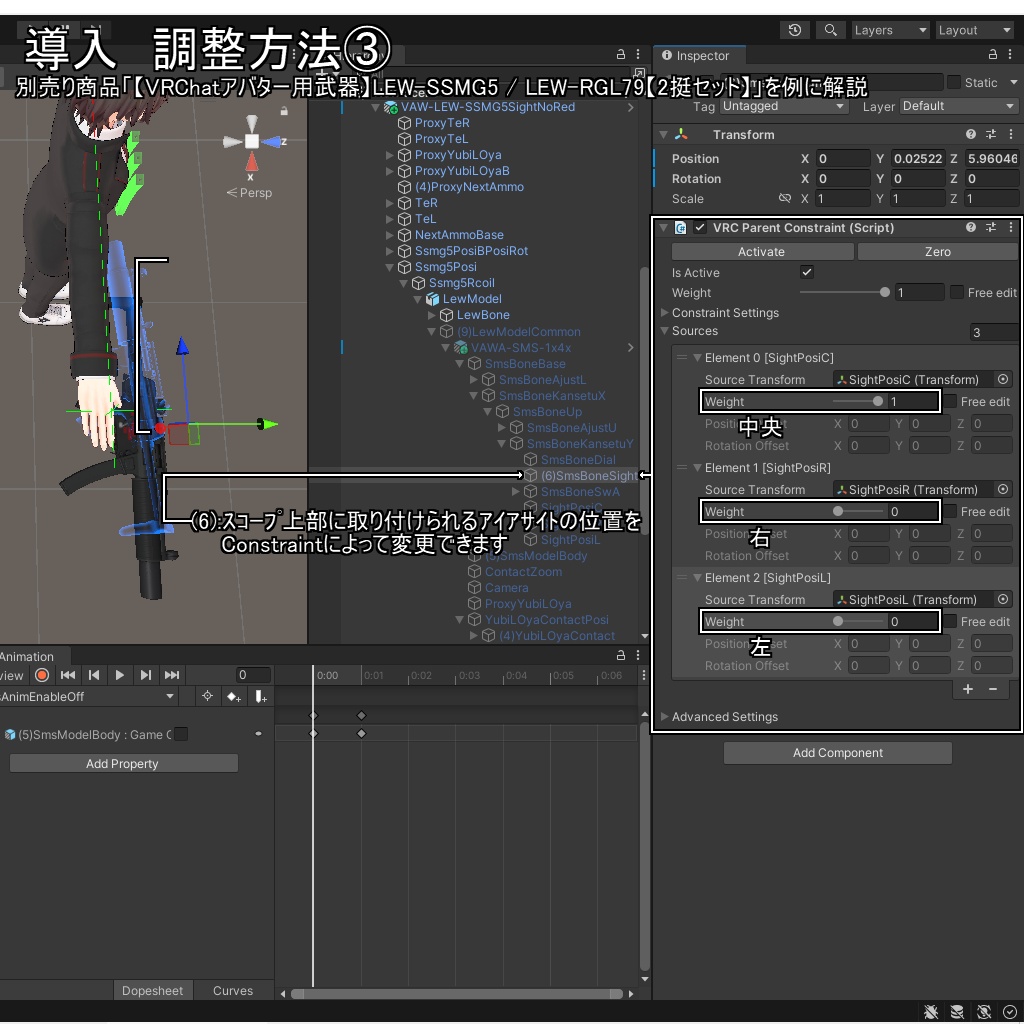
Task: Remove source element with minus button
Action: point(993,689)
